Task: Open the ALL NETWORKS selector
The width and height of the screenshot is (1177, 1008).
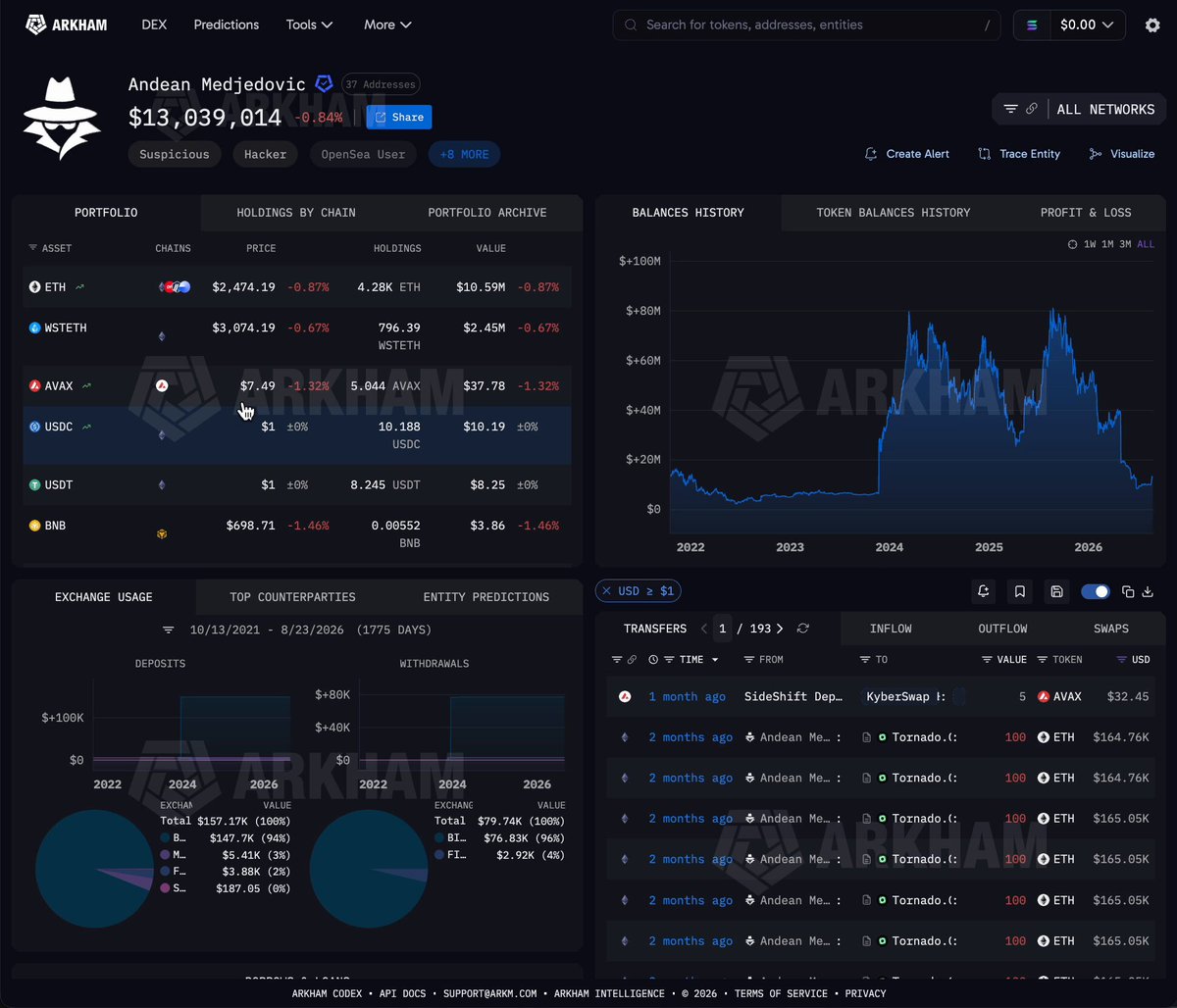Action: [x=1105, y=110]
